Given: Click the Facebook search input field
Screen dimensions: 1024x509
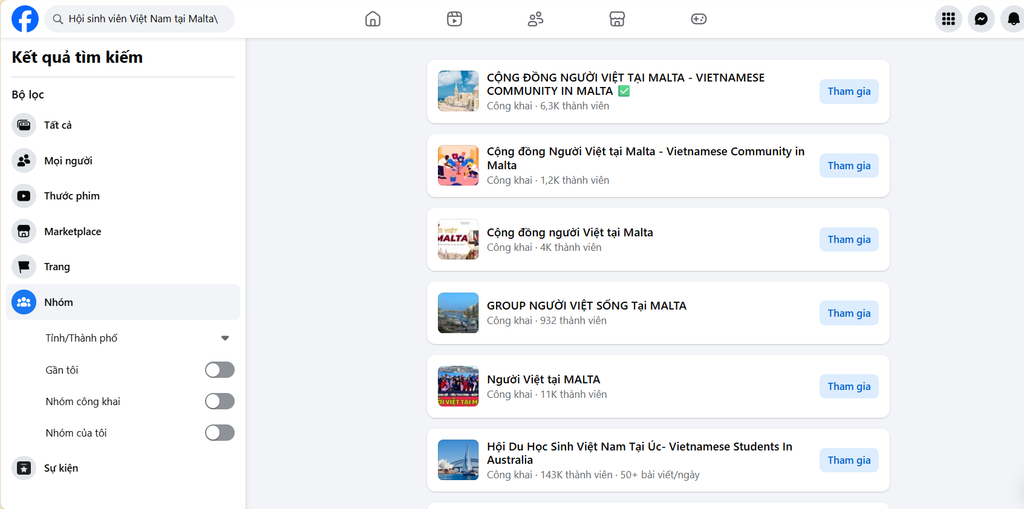Looking at the screenshot, I should coord(140,19).
